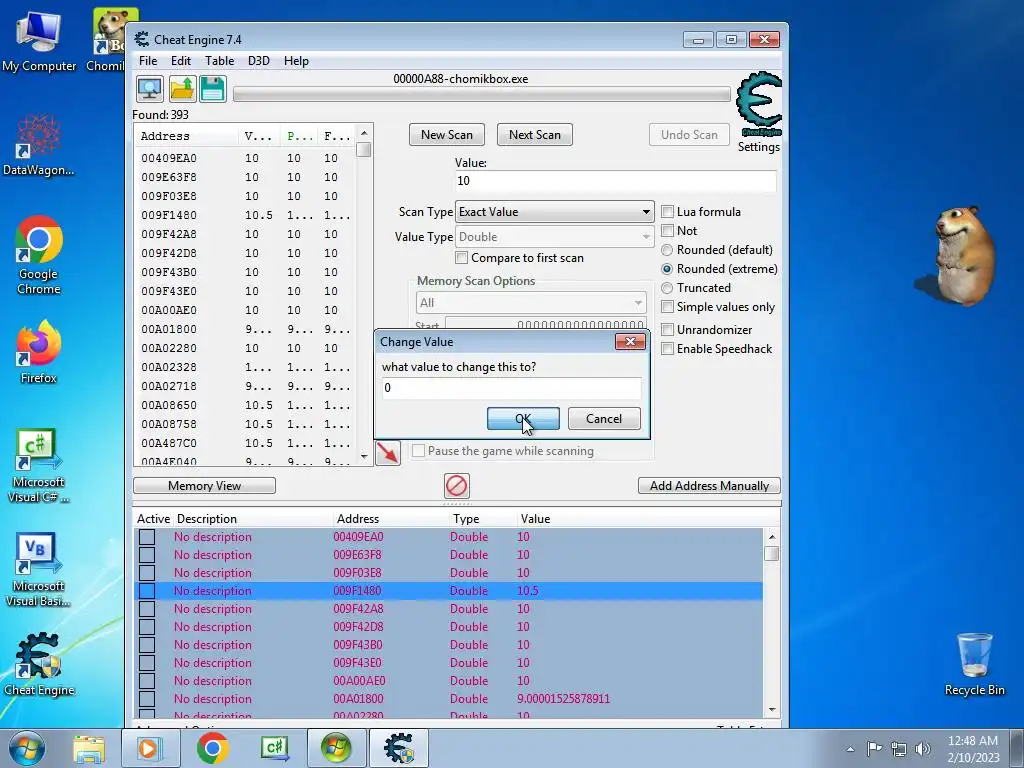
Task: Open the Help menu
Action: click(296, 61)
